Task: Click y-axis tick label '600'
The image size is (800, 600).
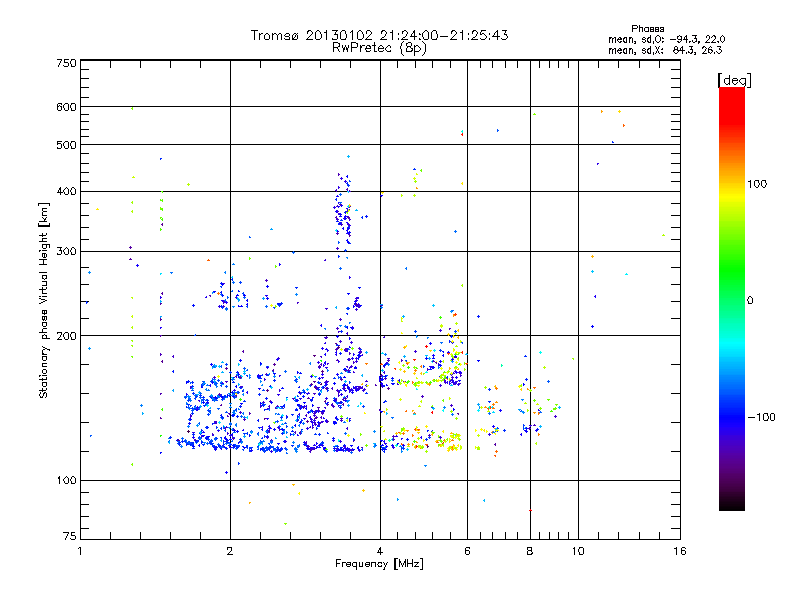Action: click(66, 107)
